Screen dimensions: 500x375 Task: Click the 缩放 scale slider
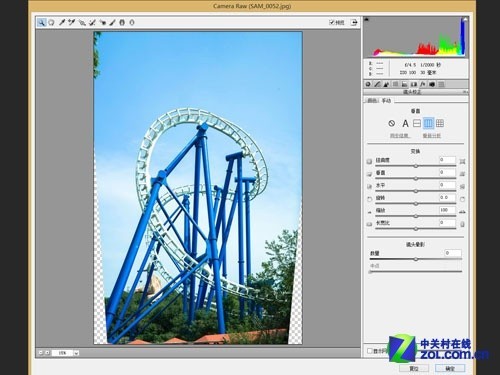click(x=416, y=216)
